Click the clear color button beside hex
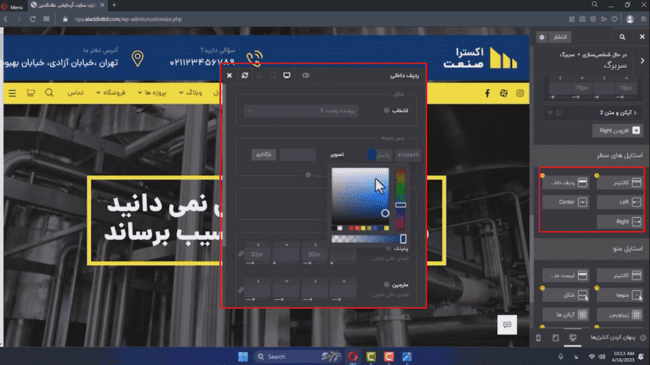Image resolution: width=650 pixels, height=365 pixels. pyautogui.click(x=384, y=155)
